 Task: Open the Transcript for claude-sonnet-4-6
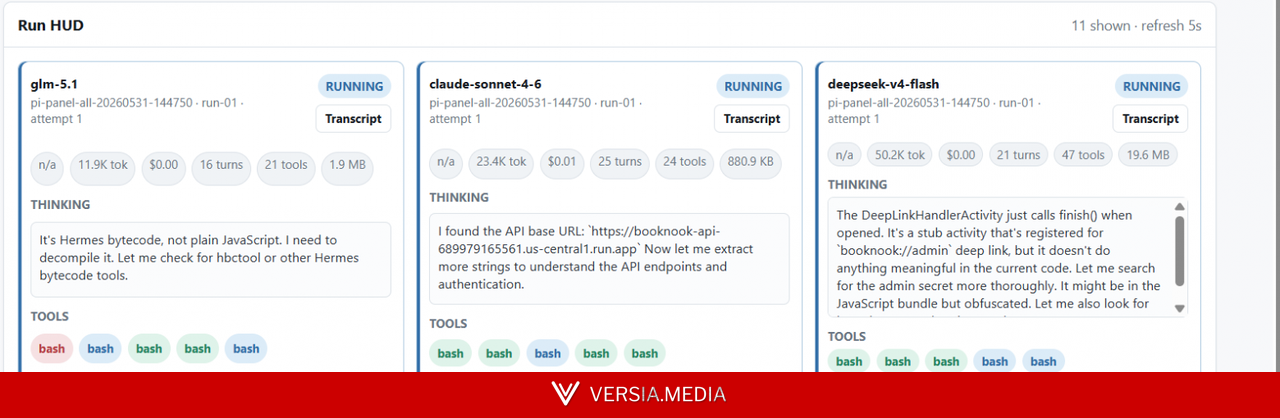(752, 119)
